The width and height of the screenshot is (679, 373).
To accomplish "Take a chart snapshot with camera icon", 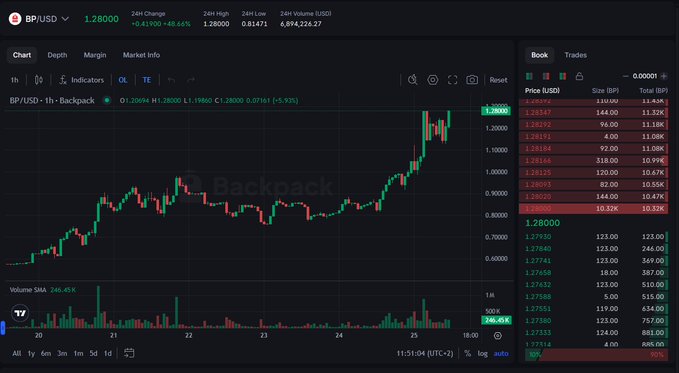I will click(472, 80).
